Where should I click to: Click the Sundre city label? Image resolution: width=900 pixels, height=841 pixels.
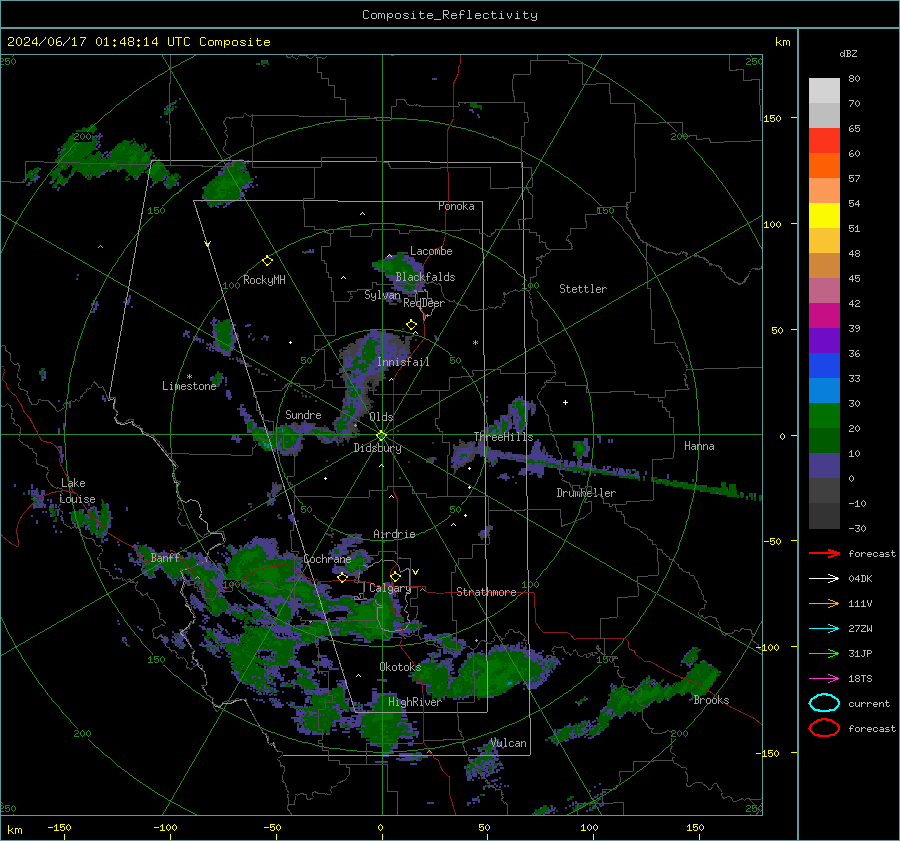(303, 415)
